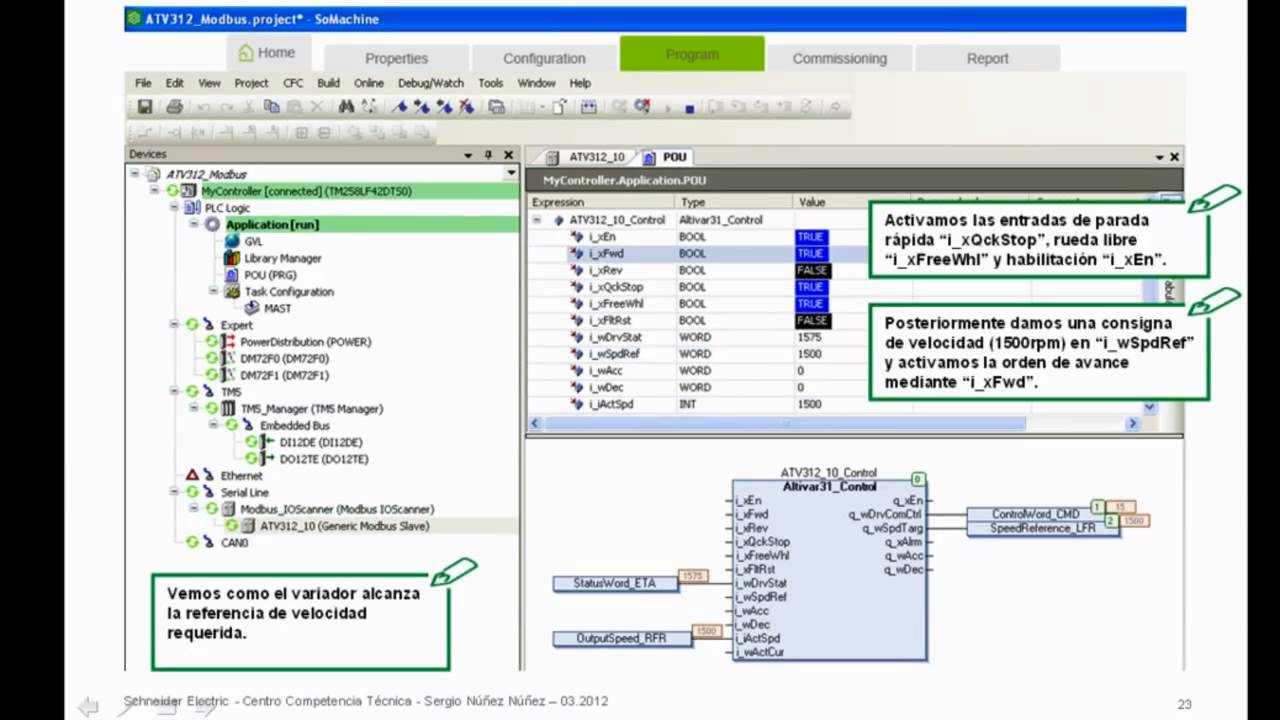
Task: Open the CFC menu
Action: (x=293, y=83)
